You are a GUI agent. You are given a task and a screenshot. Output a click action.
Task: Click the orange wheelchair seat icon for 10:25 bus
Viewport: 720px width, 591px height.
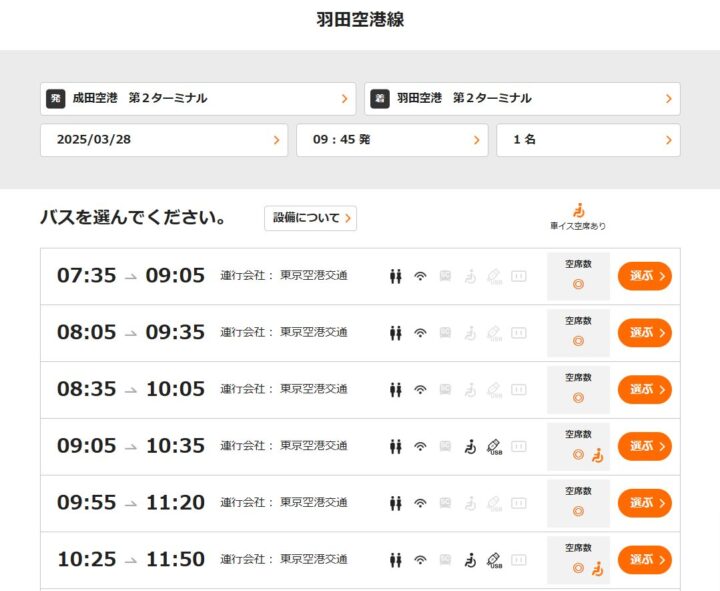point(597,569)
